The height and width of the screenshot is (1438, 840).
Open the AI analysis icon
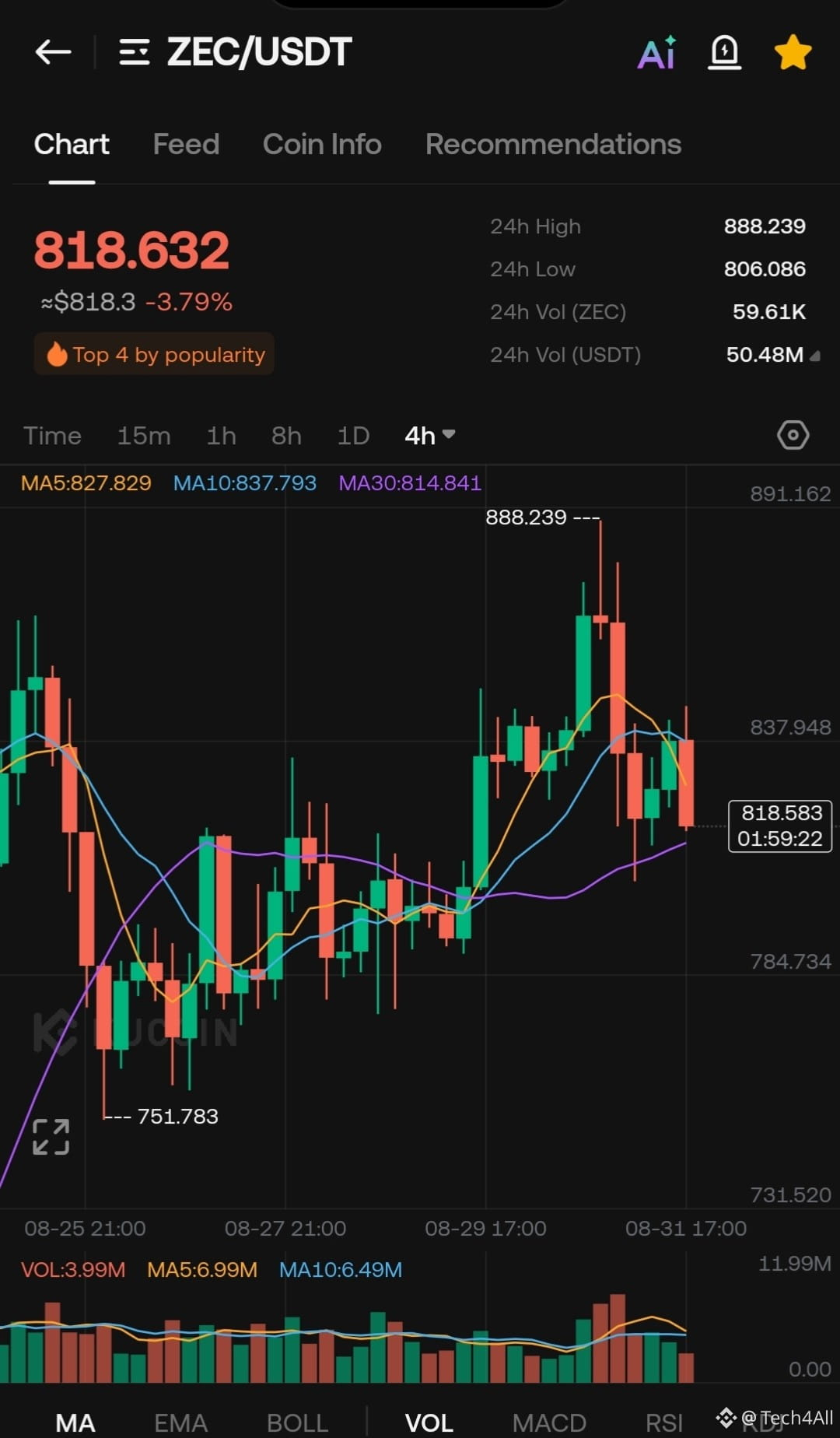[656, 52]
